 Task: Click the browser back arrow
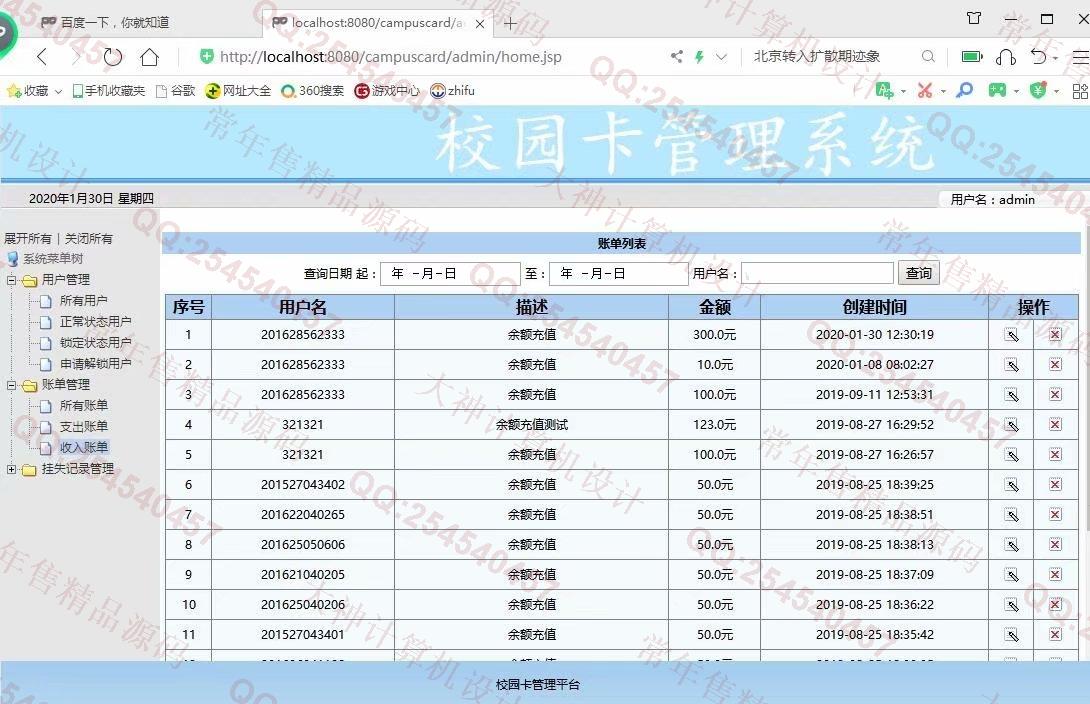[x=42, y=57]
